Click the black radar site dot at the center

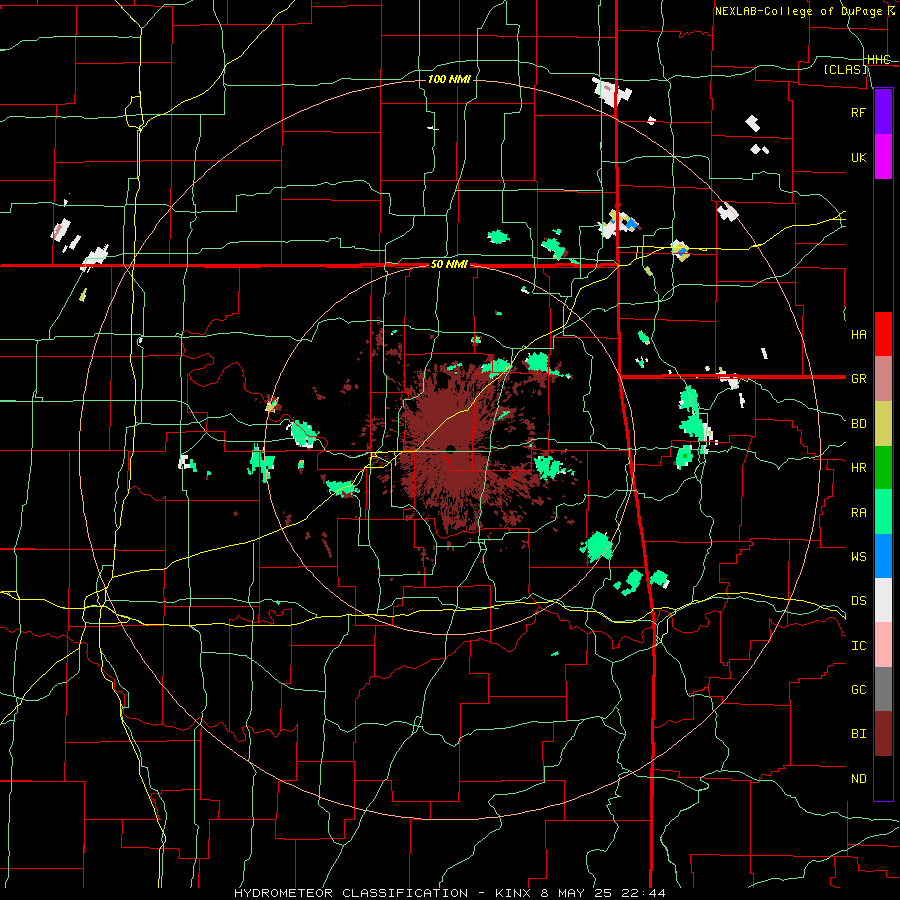pyautogui.click(x=451, y=448)
